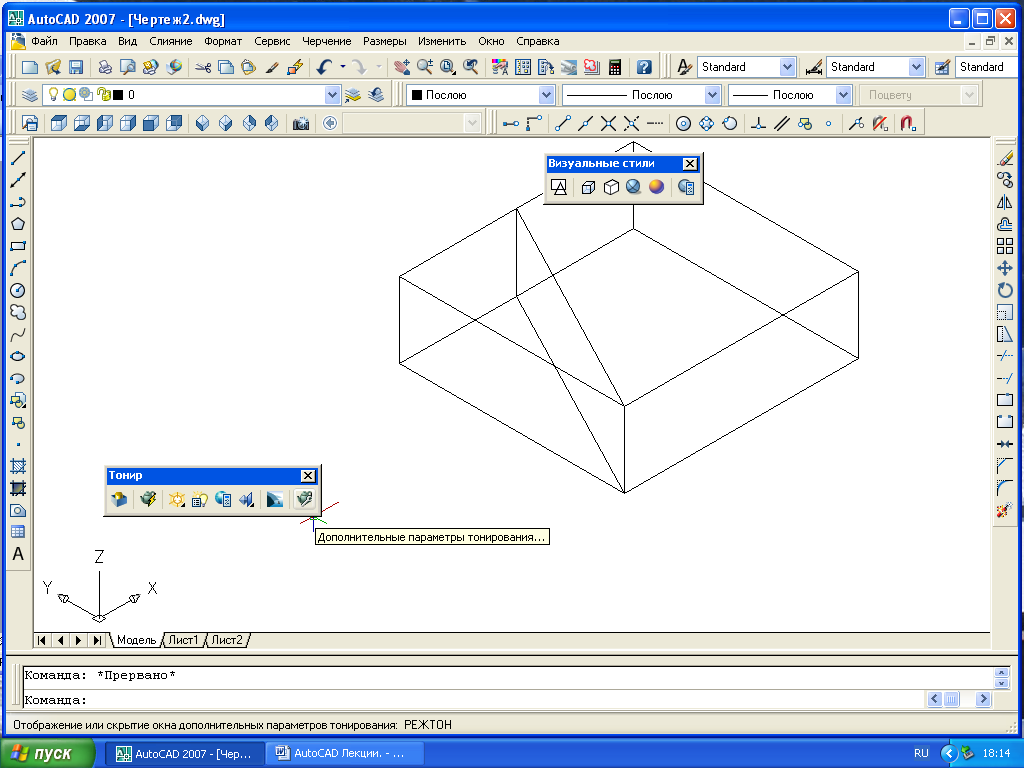Select the Move tool
1024x768 pixels.
pos(1005,268)
